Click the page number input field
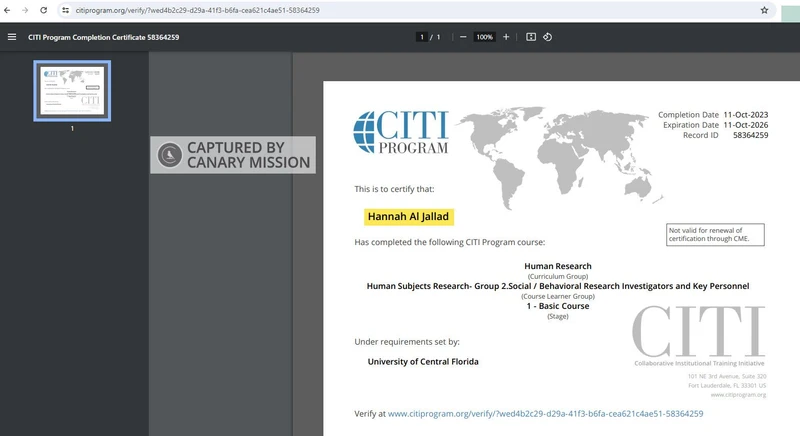The height and width of the screenshot is (436, 800). pos(422,37)
